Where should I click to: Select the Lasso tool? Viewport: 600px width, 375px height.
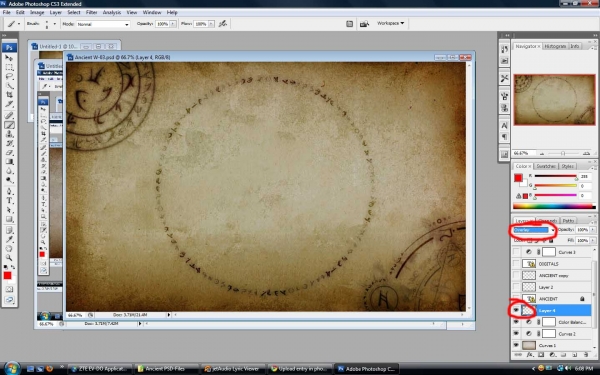[x=9, y=77]
